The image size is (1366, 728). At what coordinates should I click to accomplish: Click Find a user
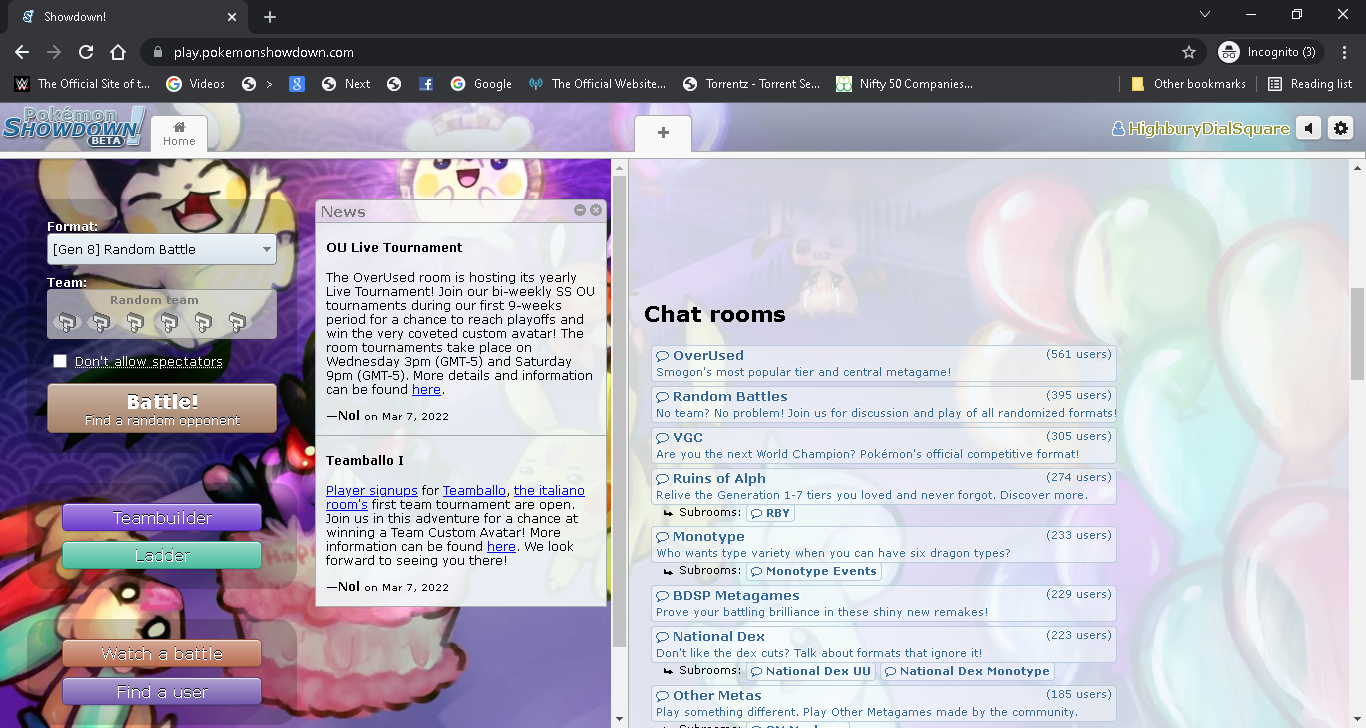[162, 692]
